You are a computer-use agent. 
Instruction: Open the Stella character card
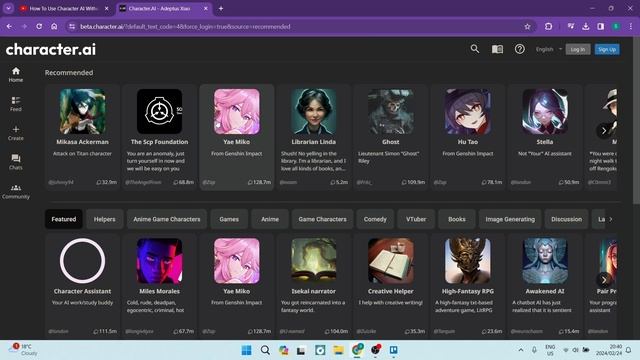pyautogui.click(x=545, y=137)
